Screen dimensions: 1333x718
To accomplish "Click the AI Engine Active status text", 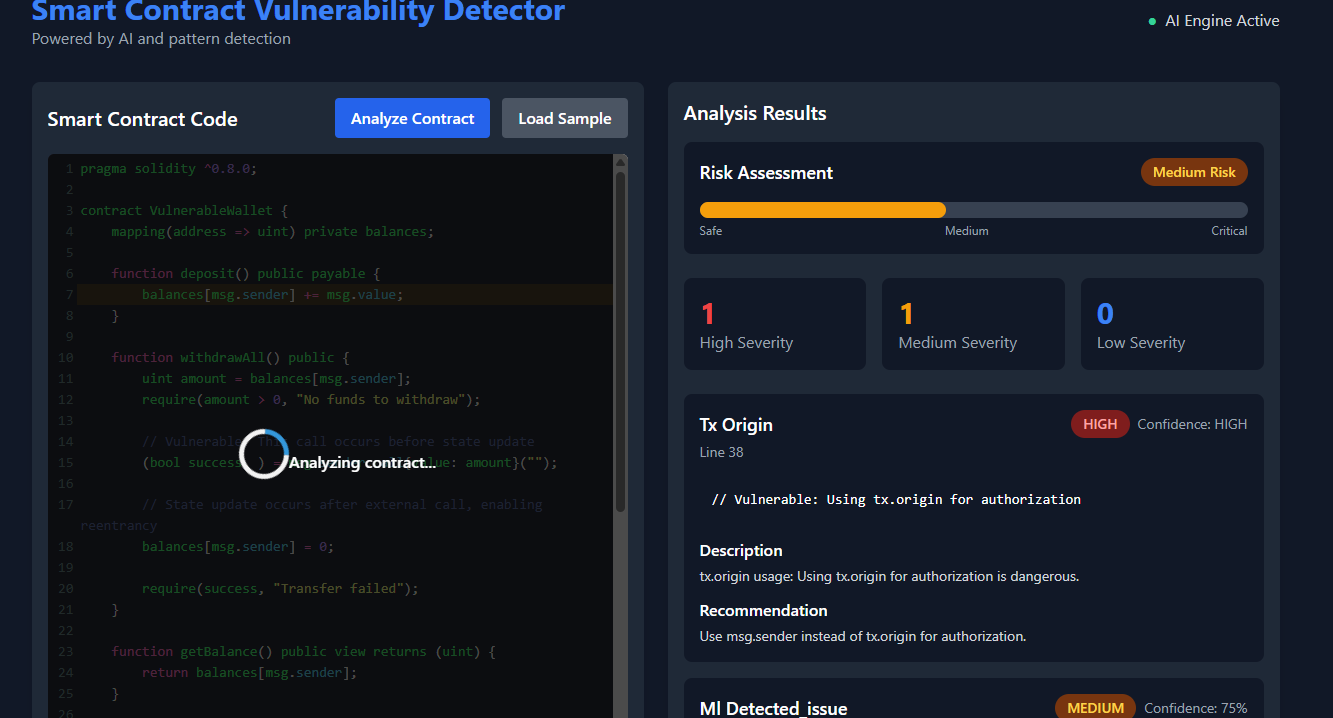I will (x=1222, y=21).
